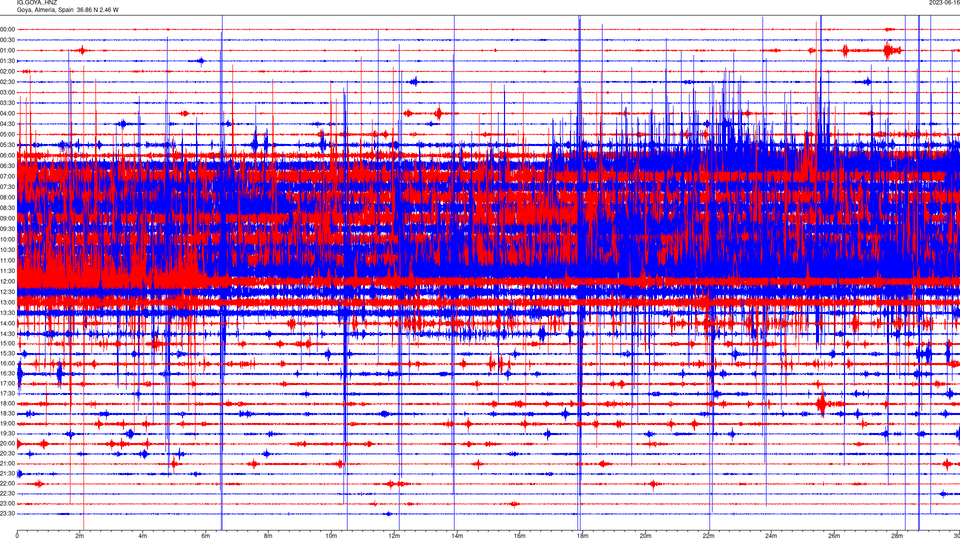Screen dimensions: 960x540
Task: Pick the 07:00 time label
Action: point(7,176)
